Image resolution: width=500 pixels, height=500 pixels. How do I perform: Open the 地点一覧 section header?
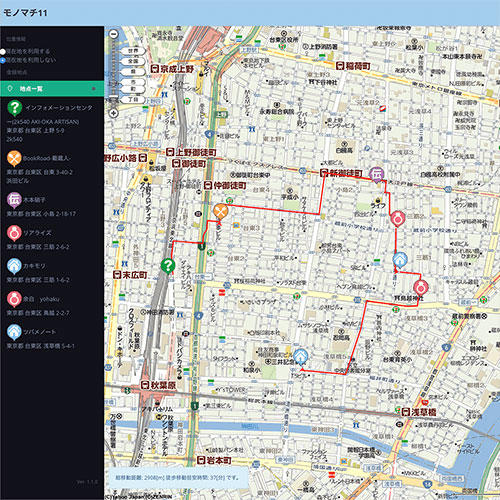[52, 89]
